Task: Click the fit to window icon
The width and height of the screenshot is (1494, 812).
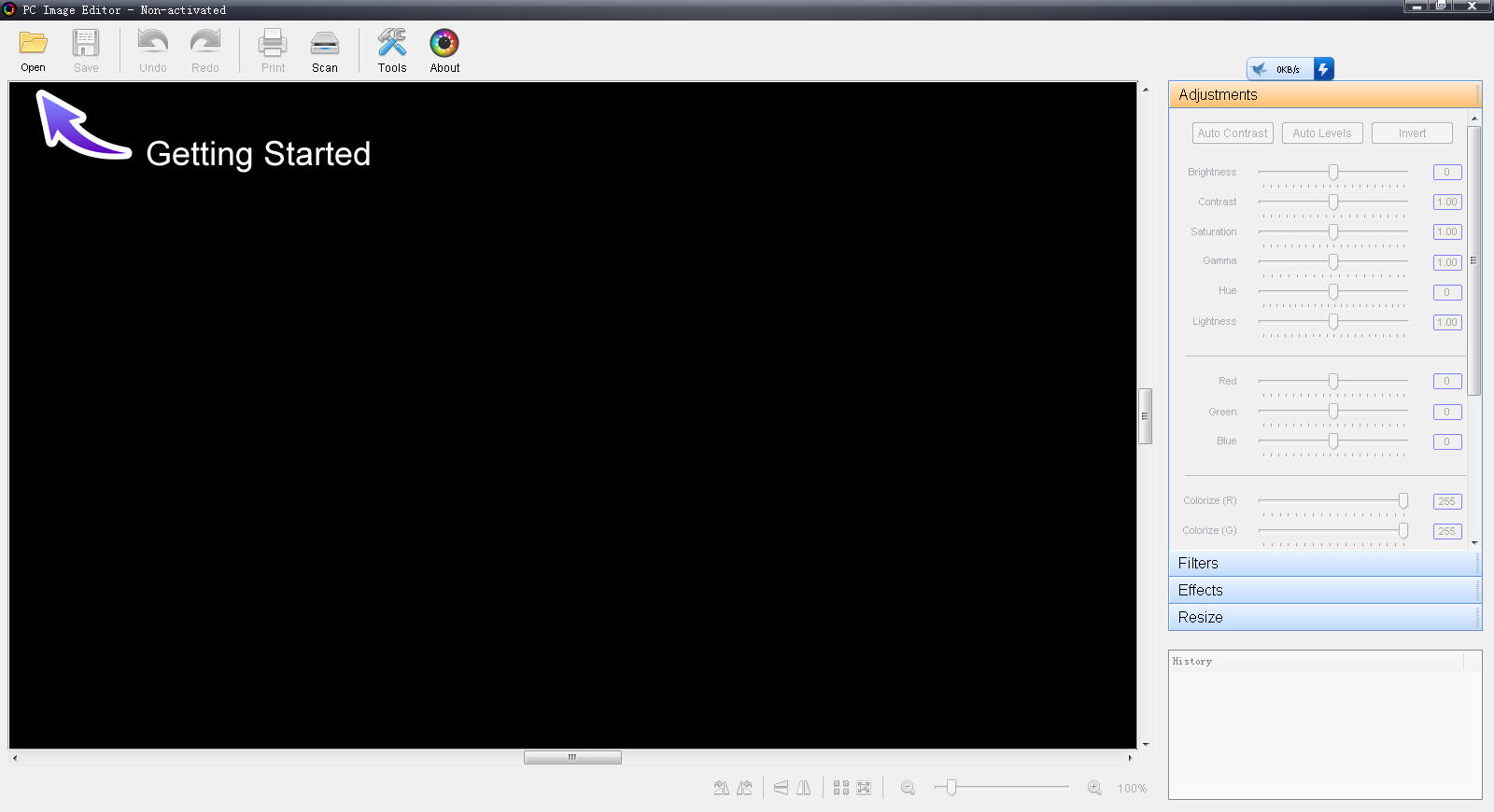Action: [864, 788]
